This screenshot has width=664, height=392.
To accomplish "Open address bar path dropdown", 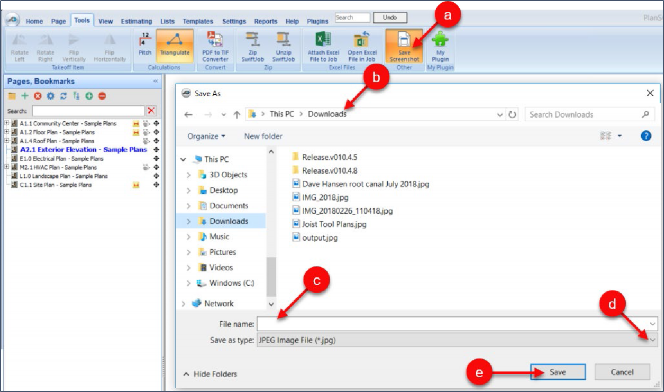I will 500,115.
